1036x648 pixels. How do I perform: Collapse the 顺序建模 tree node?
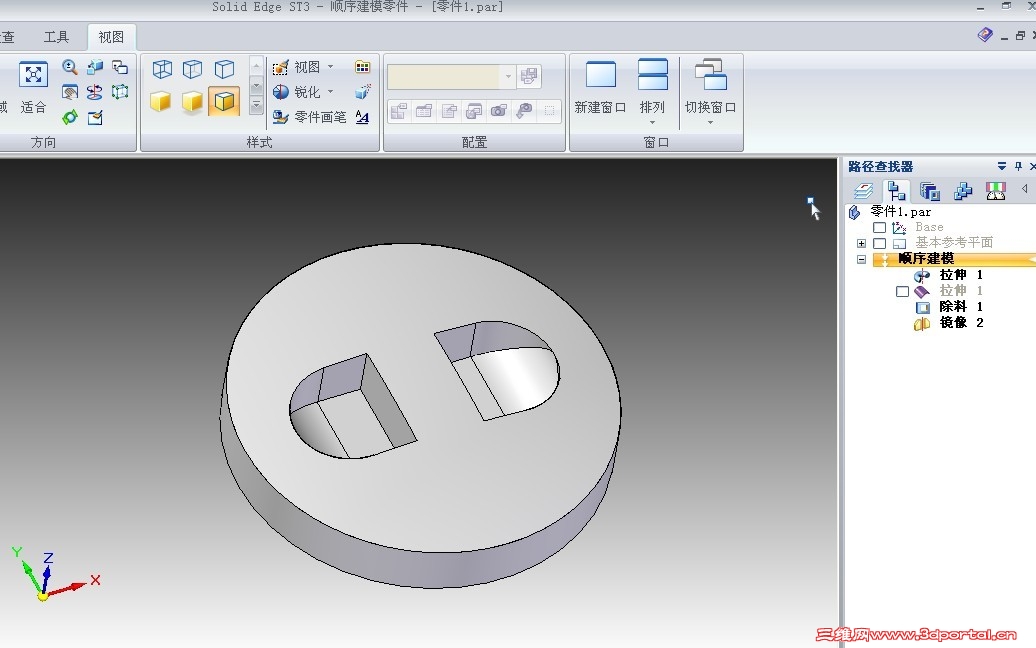tap(861, 259)
